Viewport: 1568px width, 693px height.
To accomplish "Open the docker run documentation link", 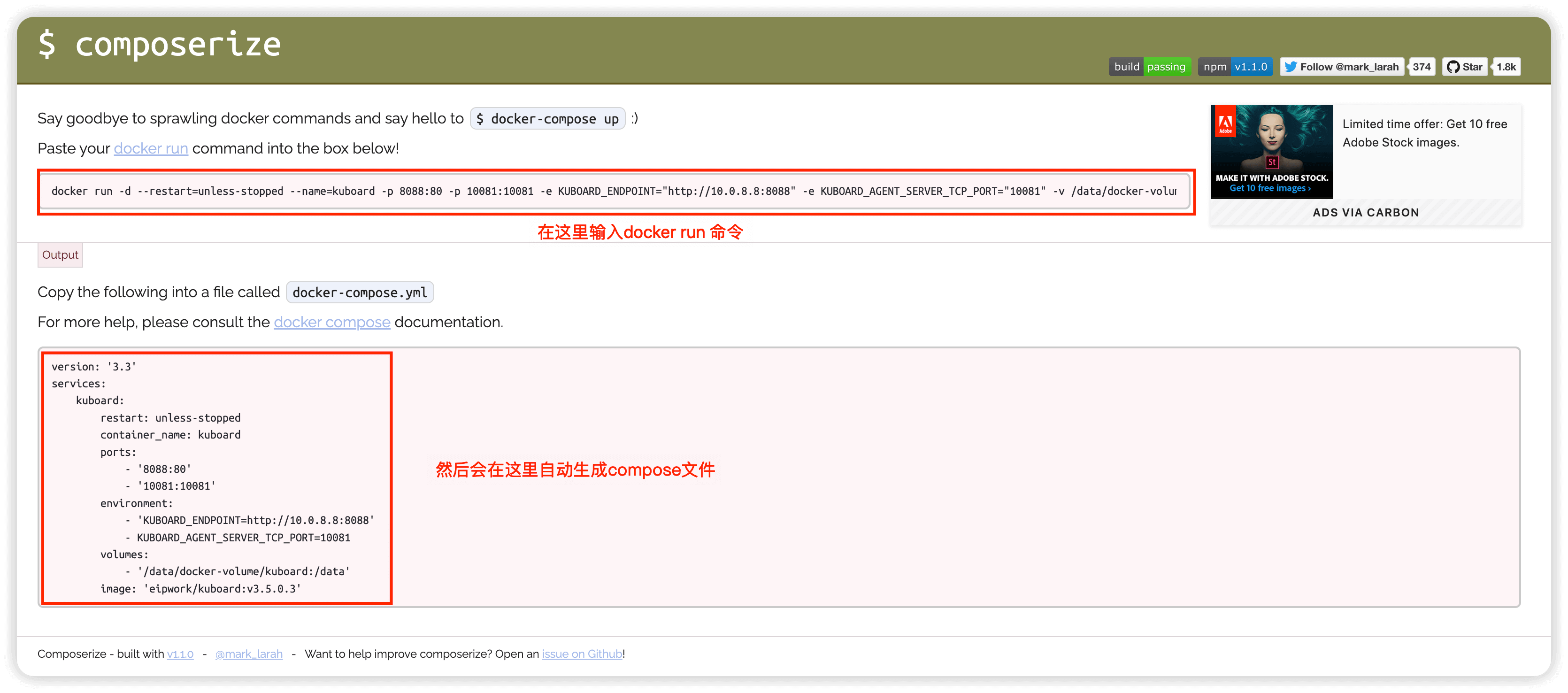I will point(151,148).
